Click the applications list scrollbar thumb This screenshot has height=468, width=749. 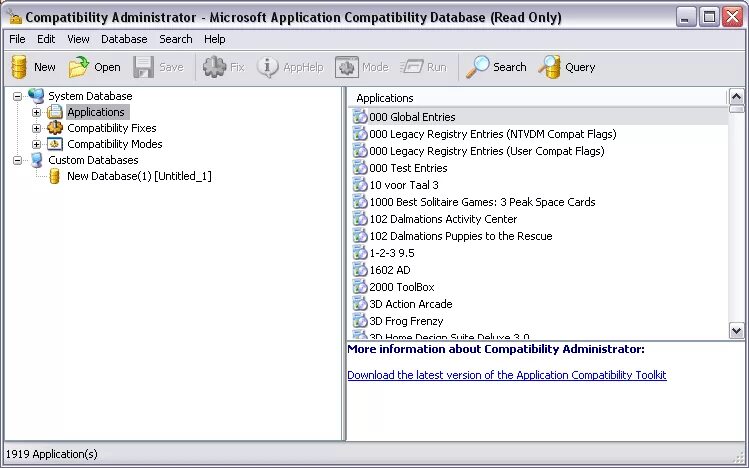(737, 109)
